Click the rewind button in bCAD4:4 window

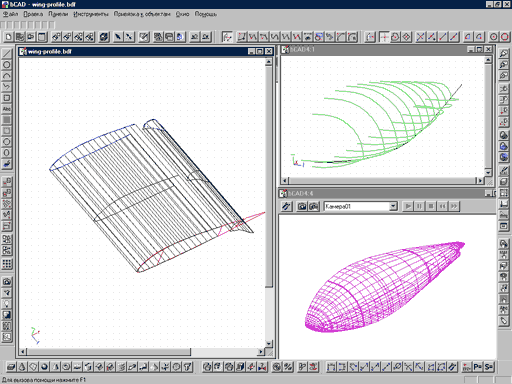[x=443, y=206]
